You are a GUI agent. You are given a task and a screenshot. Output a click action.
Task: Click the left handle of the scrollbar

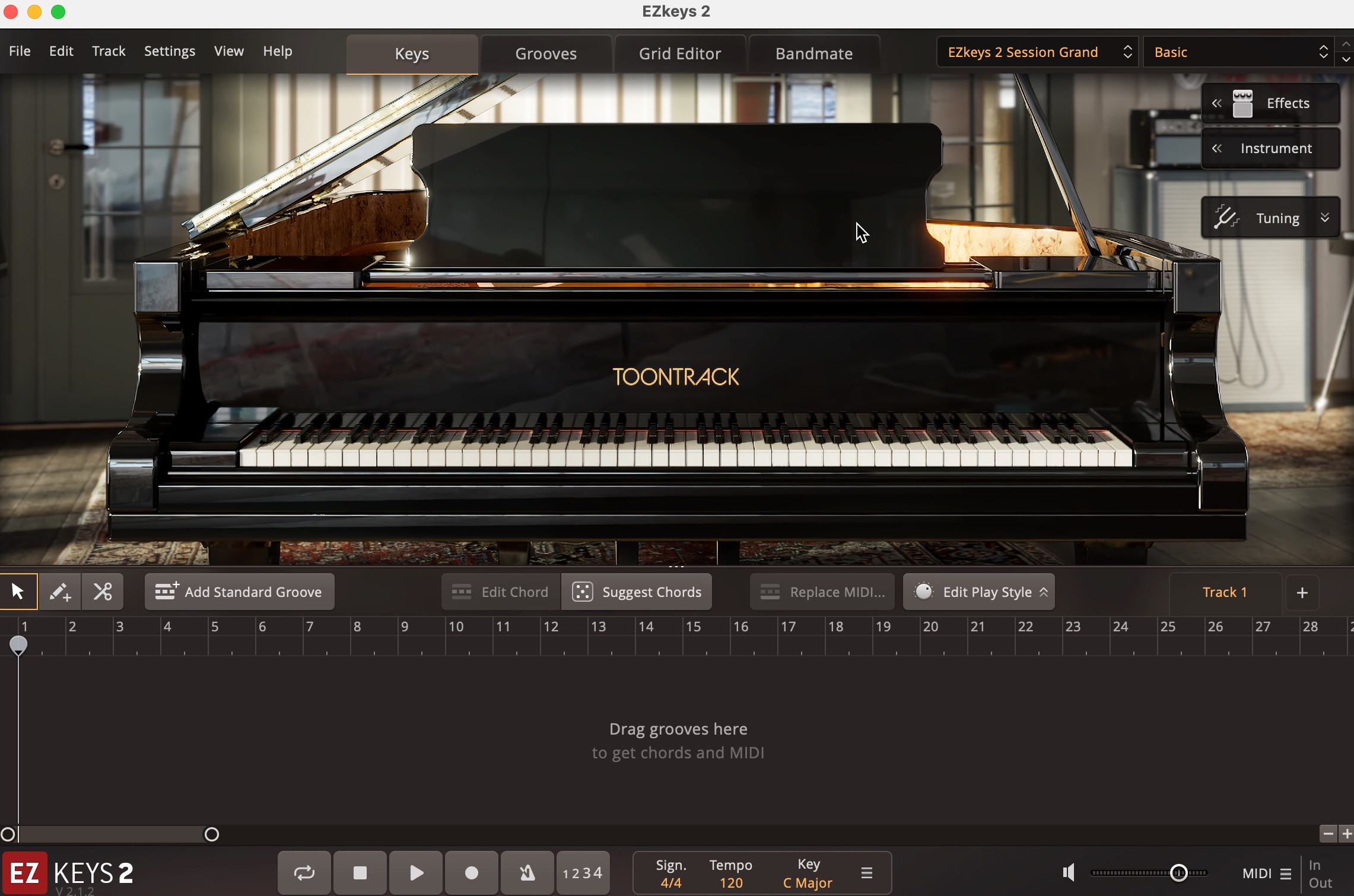[8, 835]
